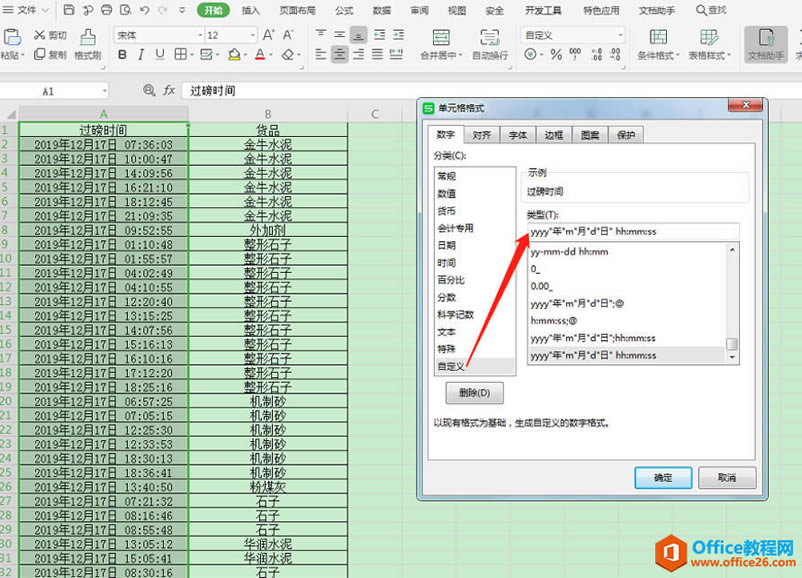The image size is (802, 578).
Task: Toggle 自动换行 wrap text
Action: [x=490, y=44]
